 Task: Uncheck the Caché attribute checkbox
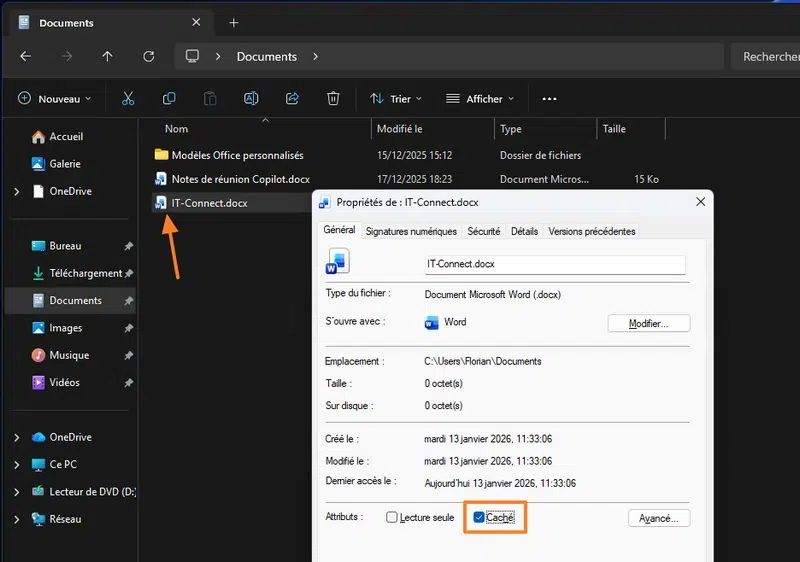479,518
